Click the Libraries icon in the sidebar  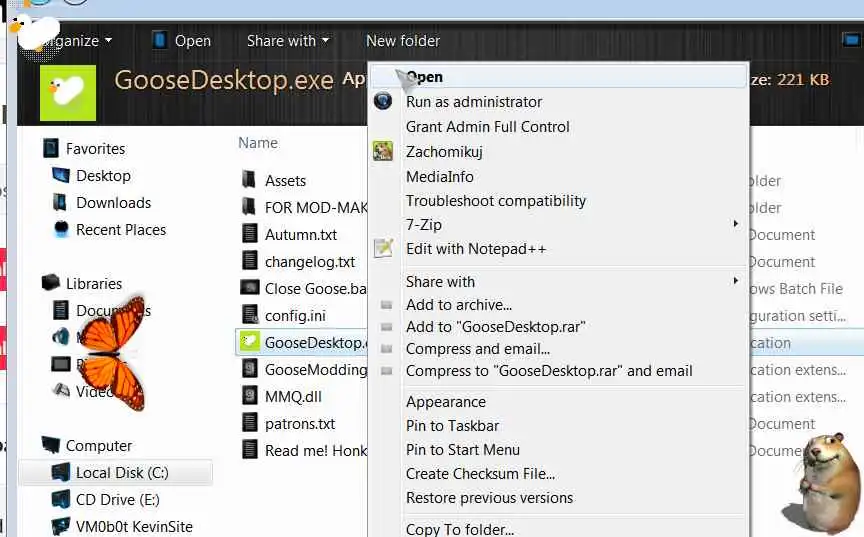tap(51, 283)
